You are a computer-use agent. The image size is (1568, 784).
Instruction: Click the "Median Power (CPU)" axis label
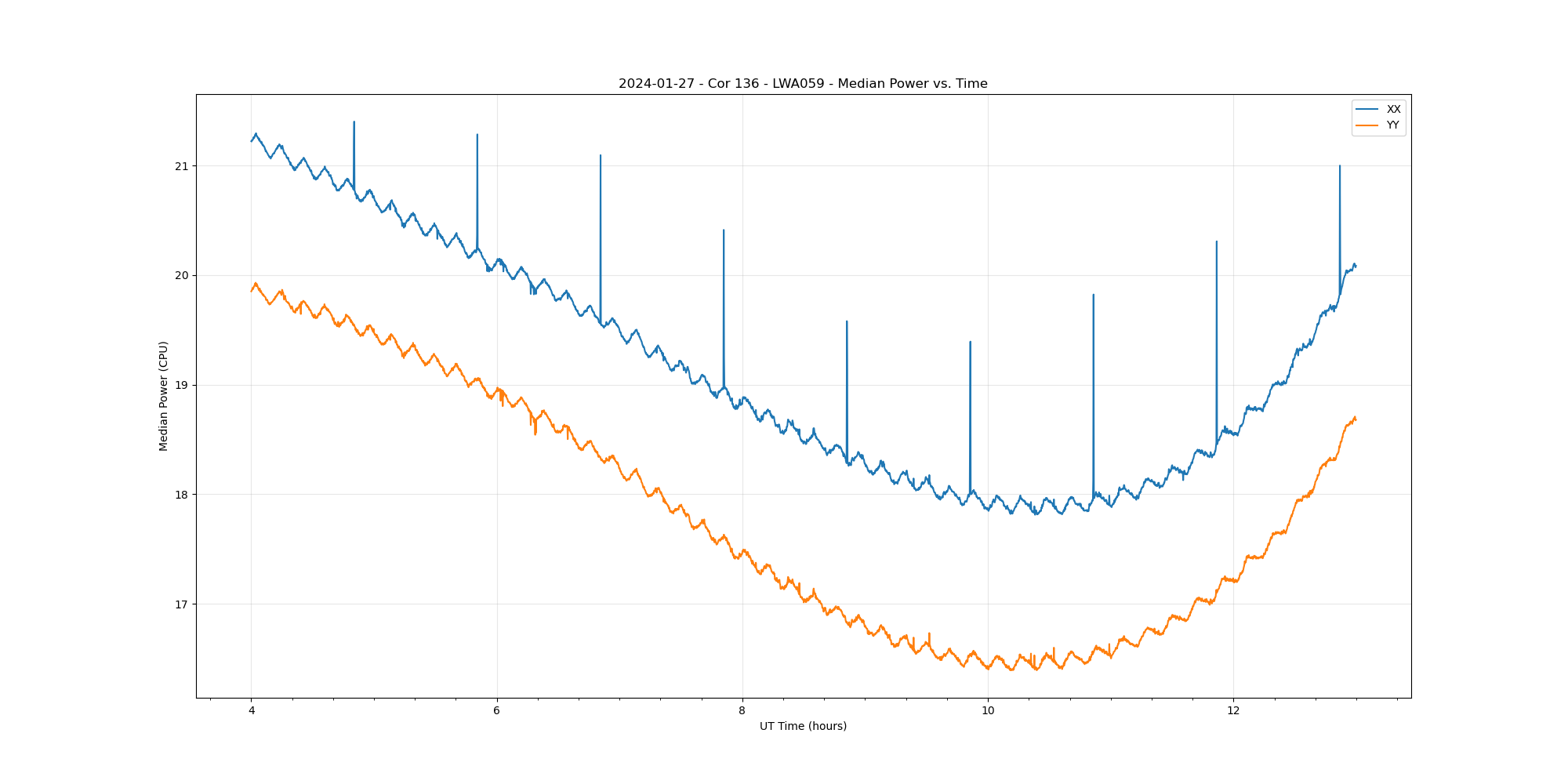164,396
